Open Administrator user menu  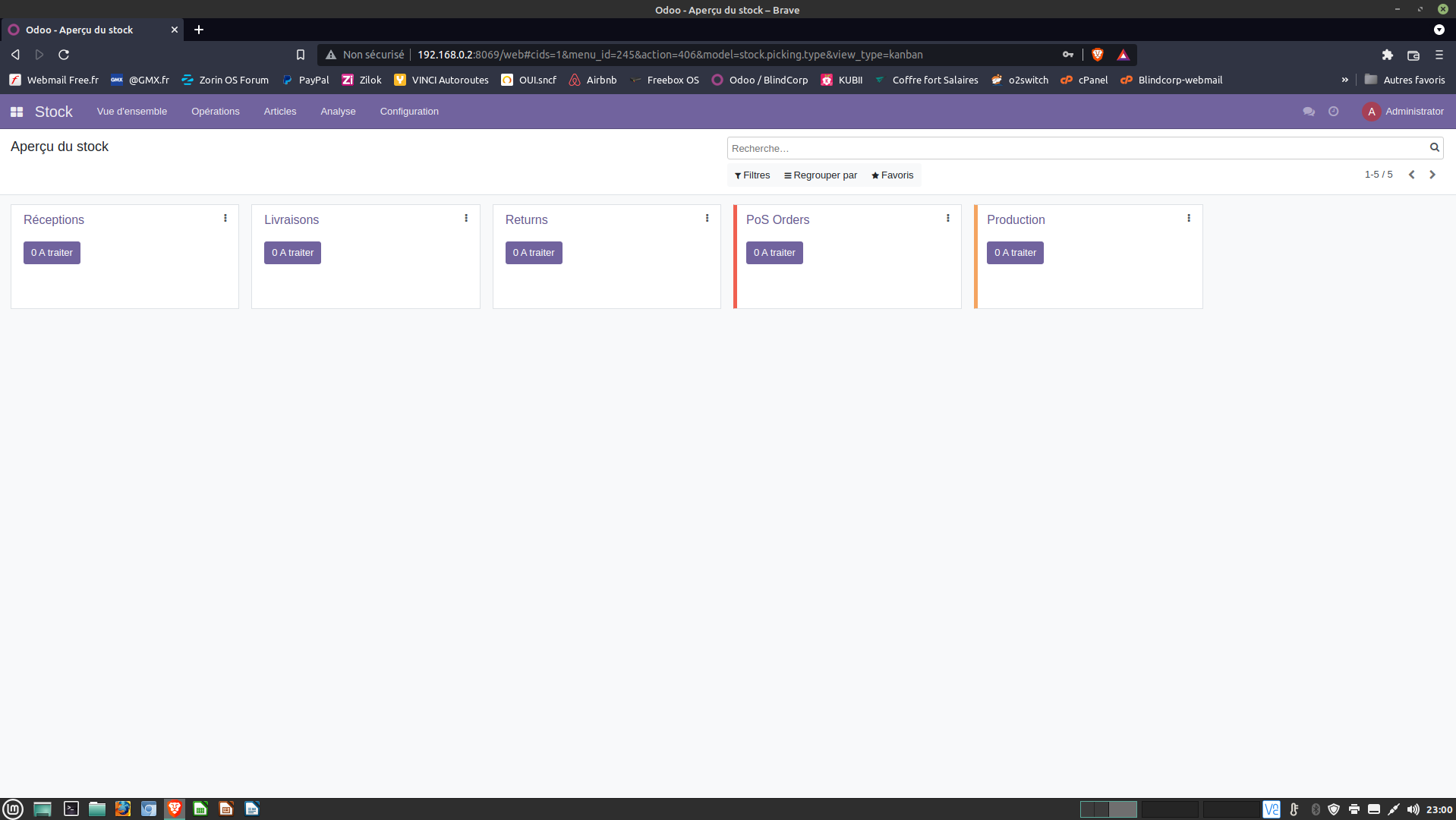click(x=1404, y=112)
